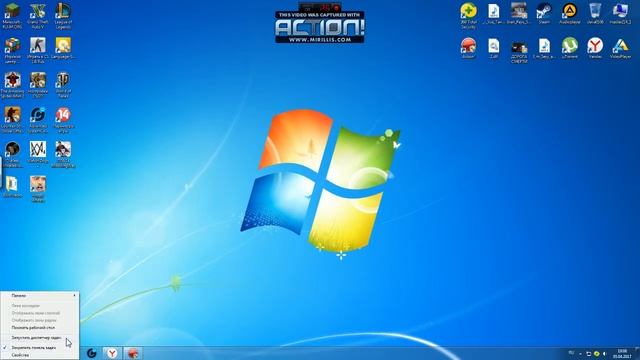Open the Watch Dogs shortcut
The height and width of the screenshot is (360, 640).
pyautogui.click(x=38, y=153)
